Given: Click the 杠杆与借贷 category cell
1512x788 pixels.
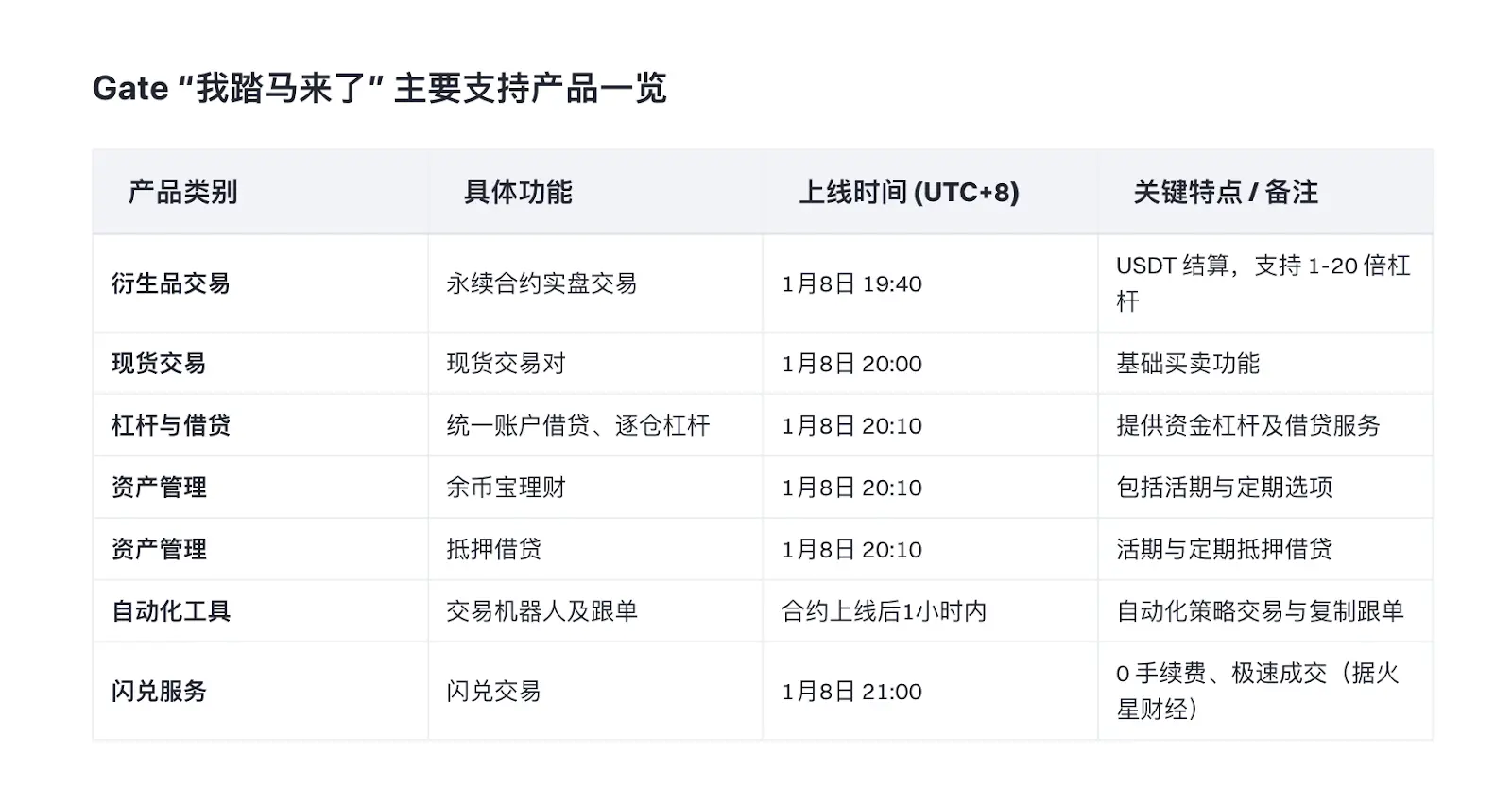Looking at the screenshot, I should [171, 425].
